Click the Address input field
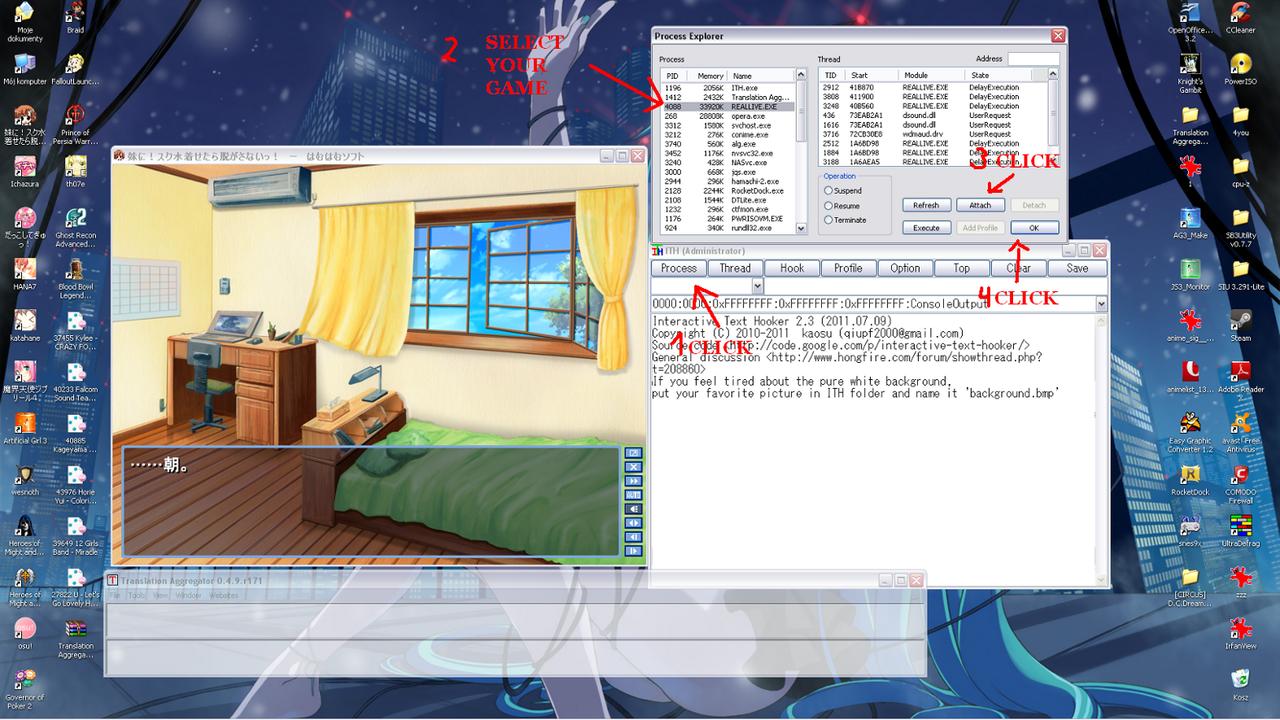 point(1032,59)
